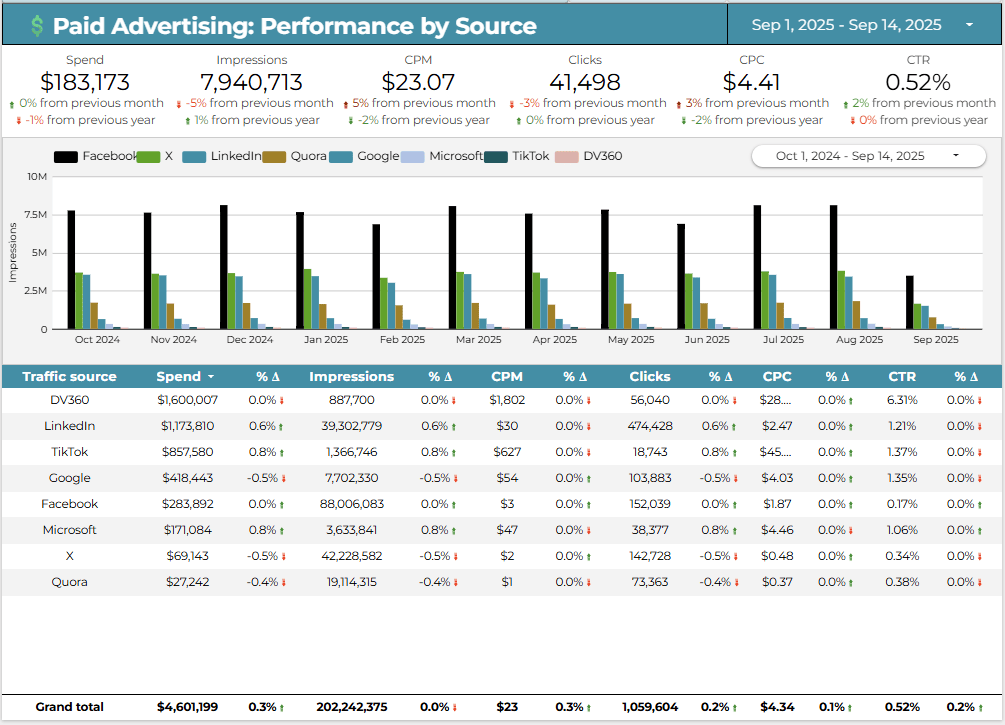Sort by the Clicks column header
Screen dimensions: 1005x725
click(x=650, y=376)
